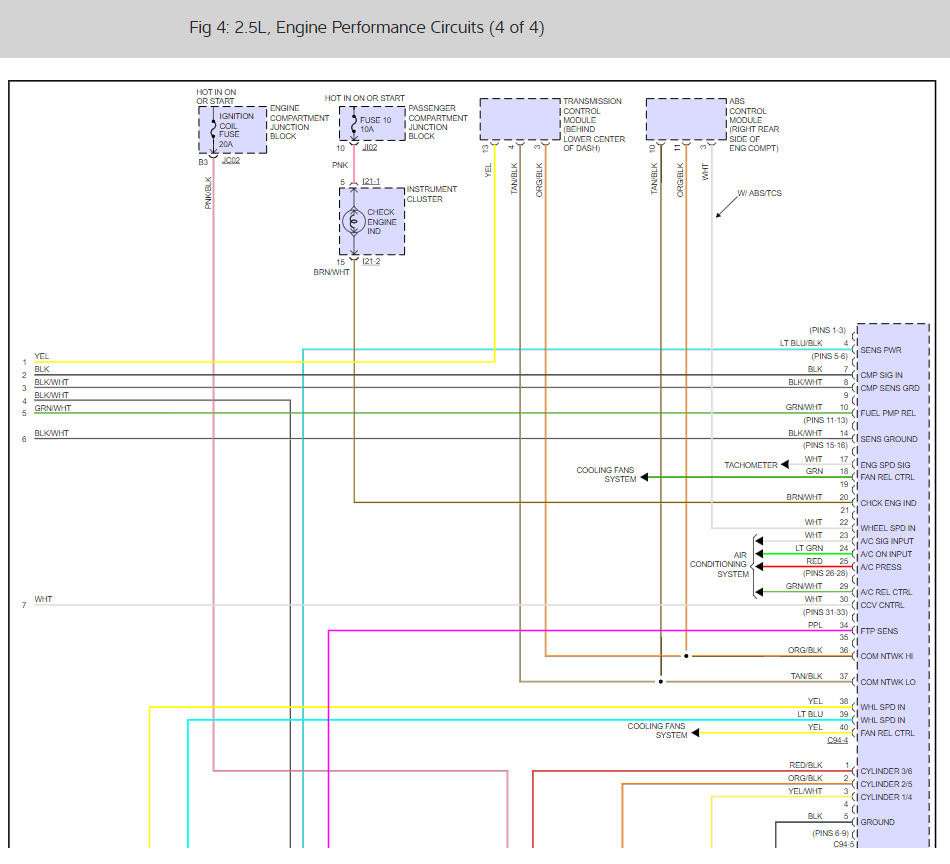Click the ORG/BLK splice dot at COM NTWK HI

point(686,656)
